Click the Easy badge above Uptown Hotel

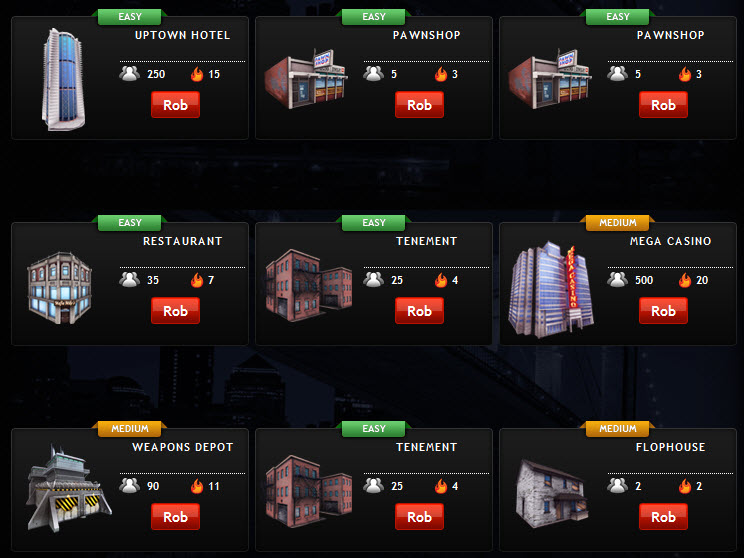coord(130,17)
